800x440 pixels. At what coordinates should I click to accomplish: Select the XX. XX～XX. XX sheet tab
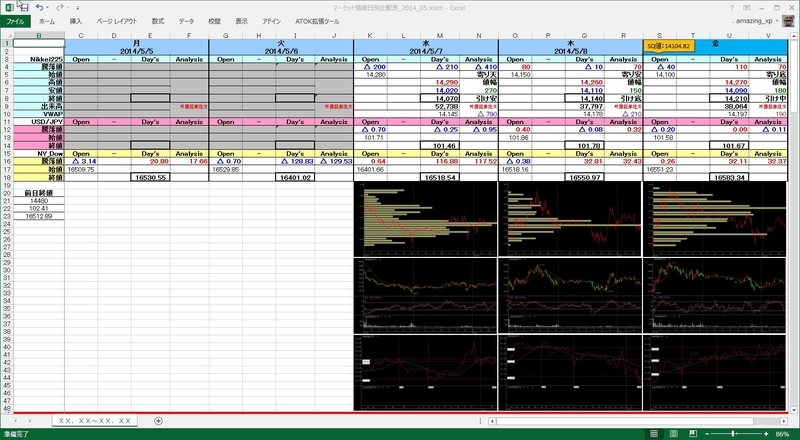click(x=95, y=421)
